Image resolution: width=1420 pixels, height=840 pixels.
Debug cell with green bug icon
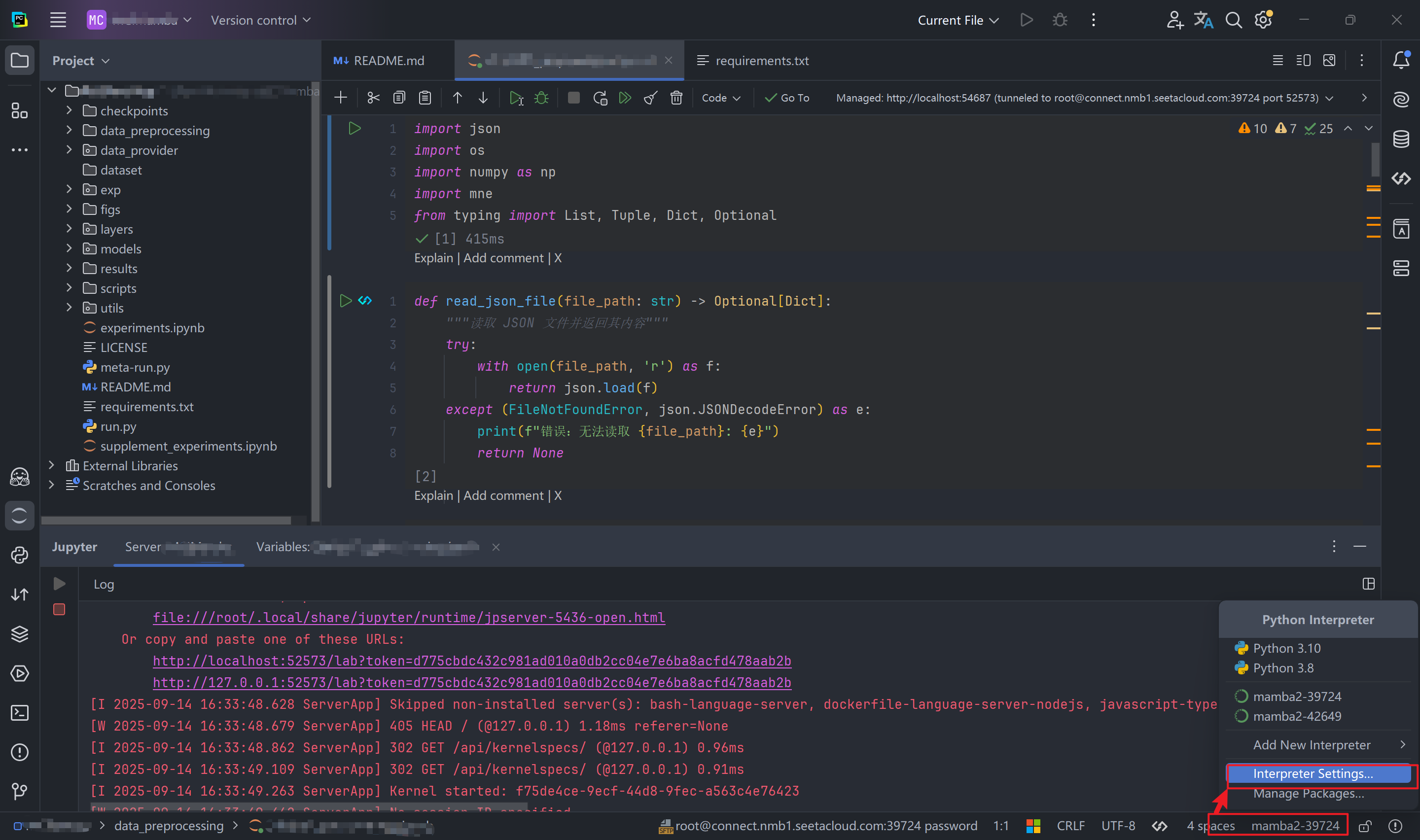[542, 98]
